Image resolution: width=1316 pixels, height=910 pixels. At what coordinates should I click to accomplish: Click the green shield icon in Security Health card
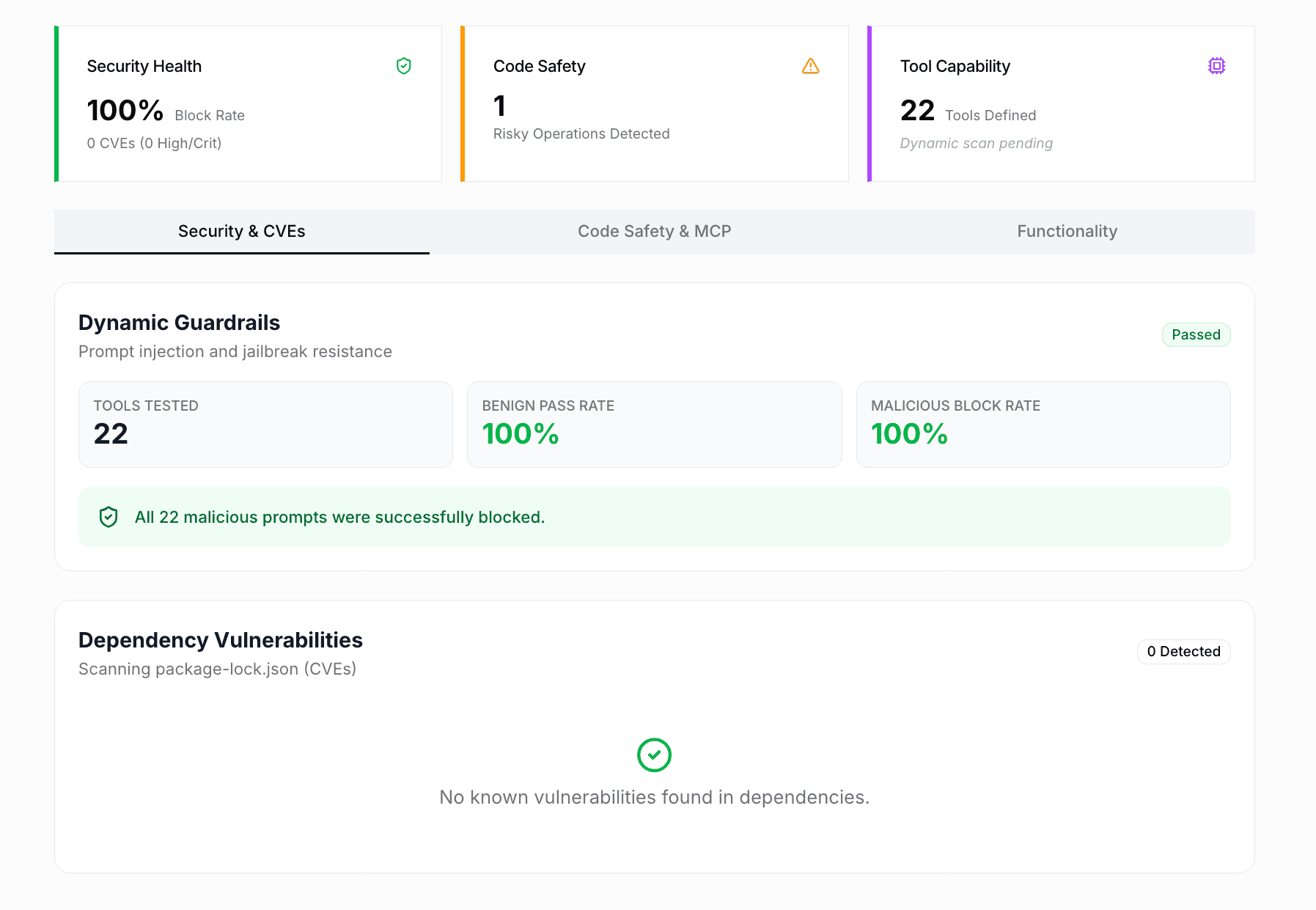(403, 66)
